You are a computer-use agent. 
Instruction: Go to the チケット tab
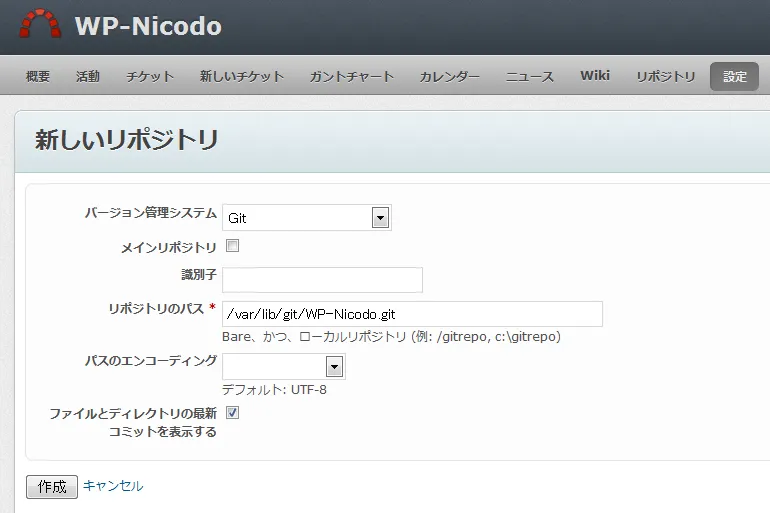point(150,77)
